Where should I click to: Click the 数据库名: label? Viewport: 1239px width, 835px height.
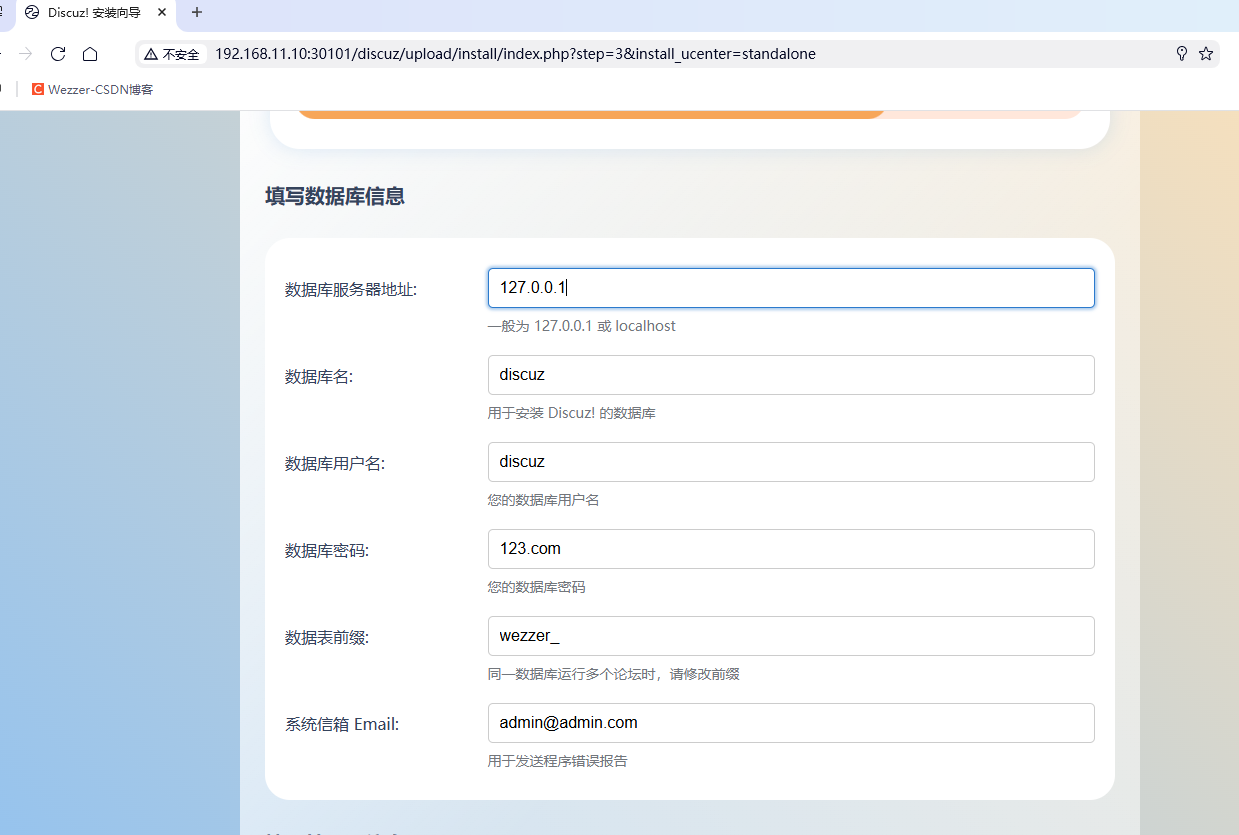[x=319, y=377]
